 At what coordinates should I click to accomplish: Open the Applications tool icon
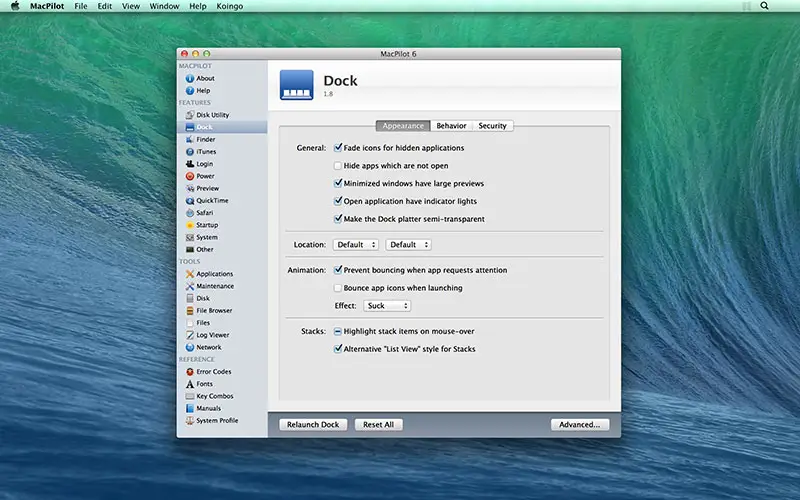click(x=190, y=274)
